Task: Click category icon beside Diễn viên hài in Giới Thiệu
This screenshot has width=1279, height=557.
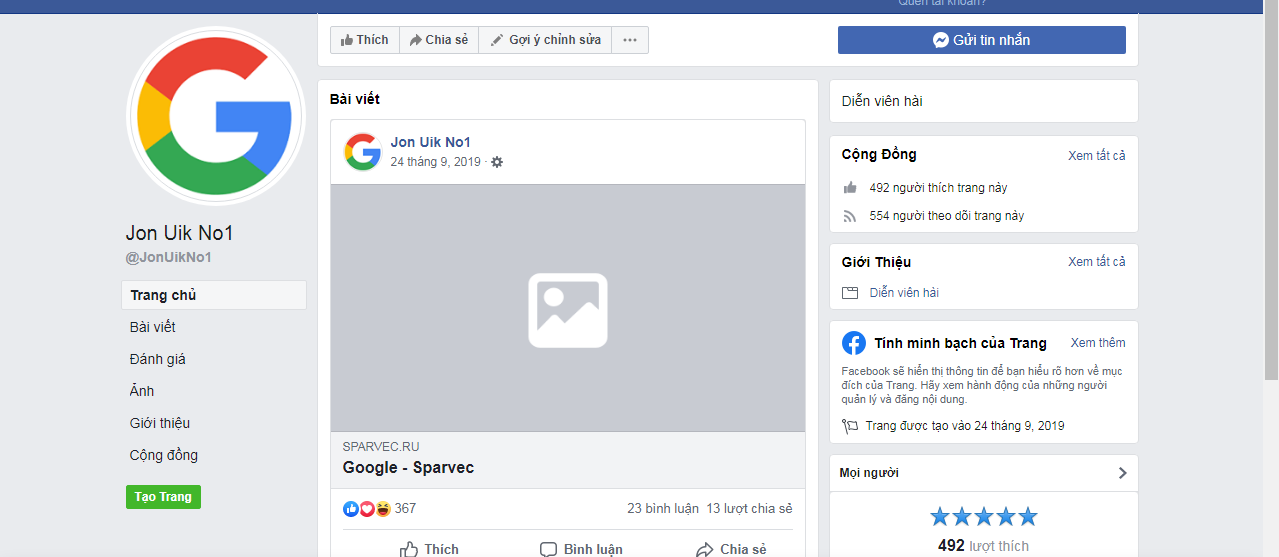Action: pyautogui.click(x=850, y=293)
